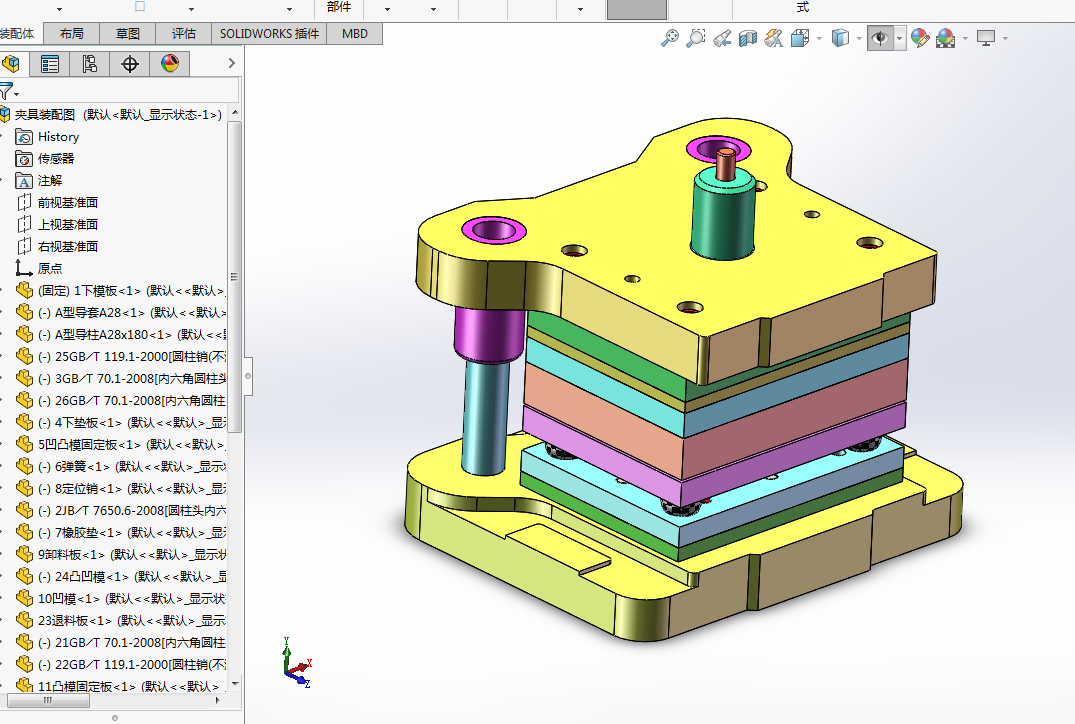Open the PropertyManager panel tab
The width and height of the screenshot is (1075, 724).
point(49,64)
